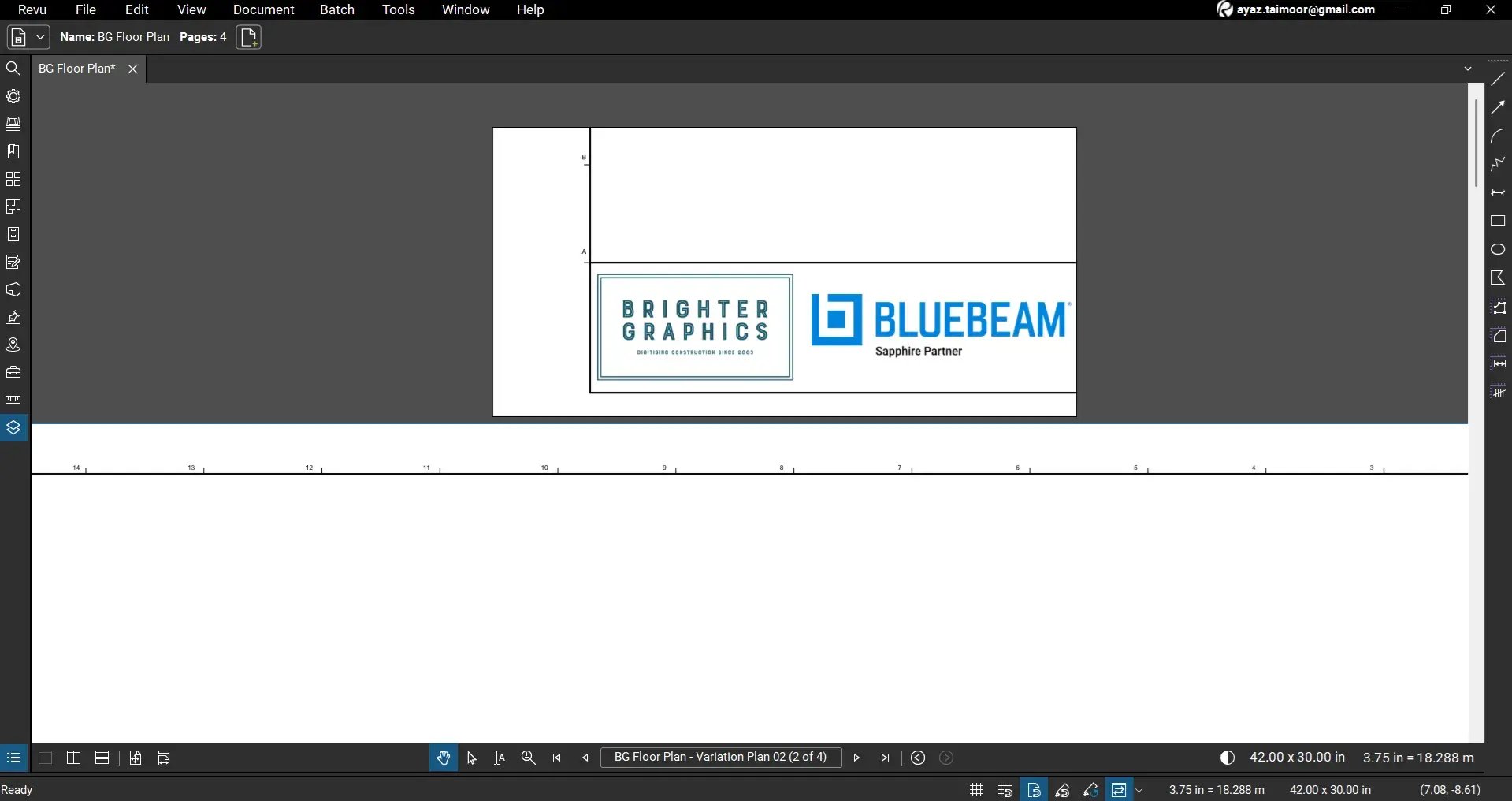Open the Batch menu

336,9
